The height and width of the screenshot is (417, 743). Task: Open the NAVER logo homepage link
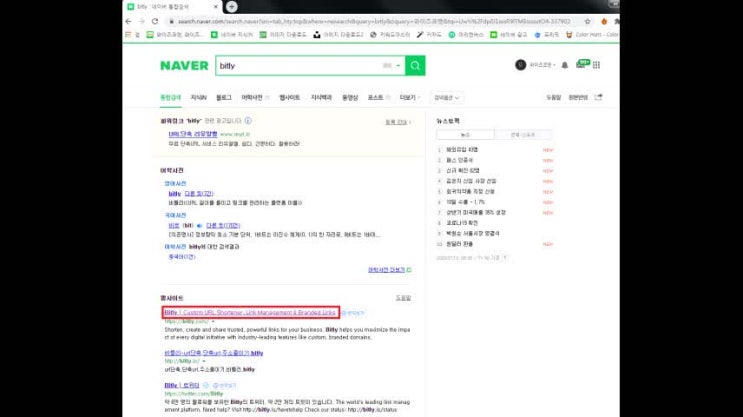click(x=184, y=65)
